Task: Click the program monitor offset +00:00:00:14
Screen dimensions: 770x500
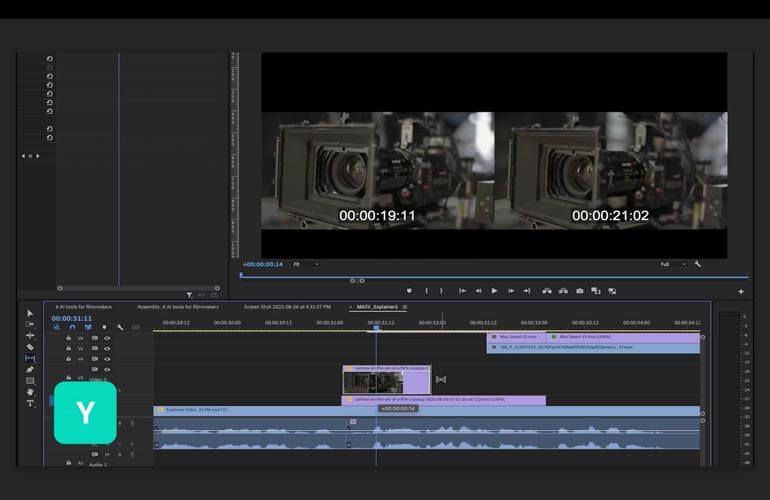Action: (263, 264)
